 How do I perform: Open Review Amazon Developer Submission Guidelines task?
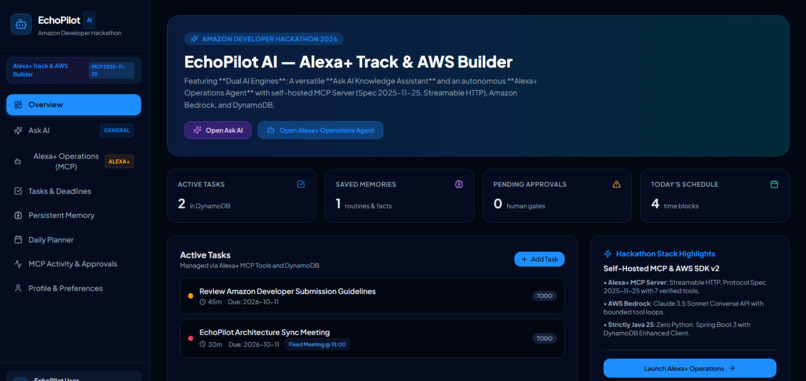click(x=372, y=296)
